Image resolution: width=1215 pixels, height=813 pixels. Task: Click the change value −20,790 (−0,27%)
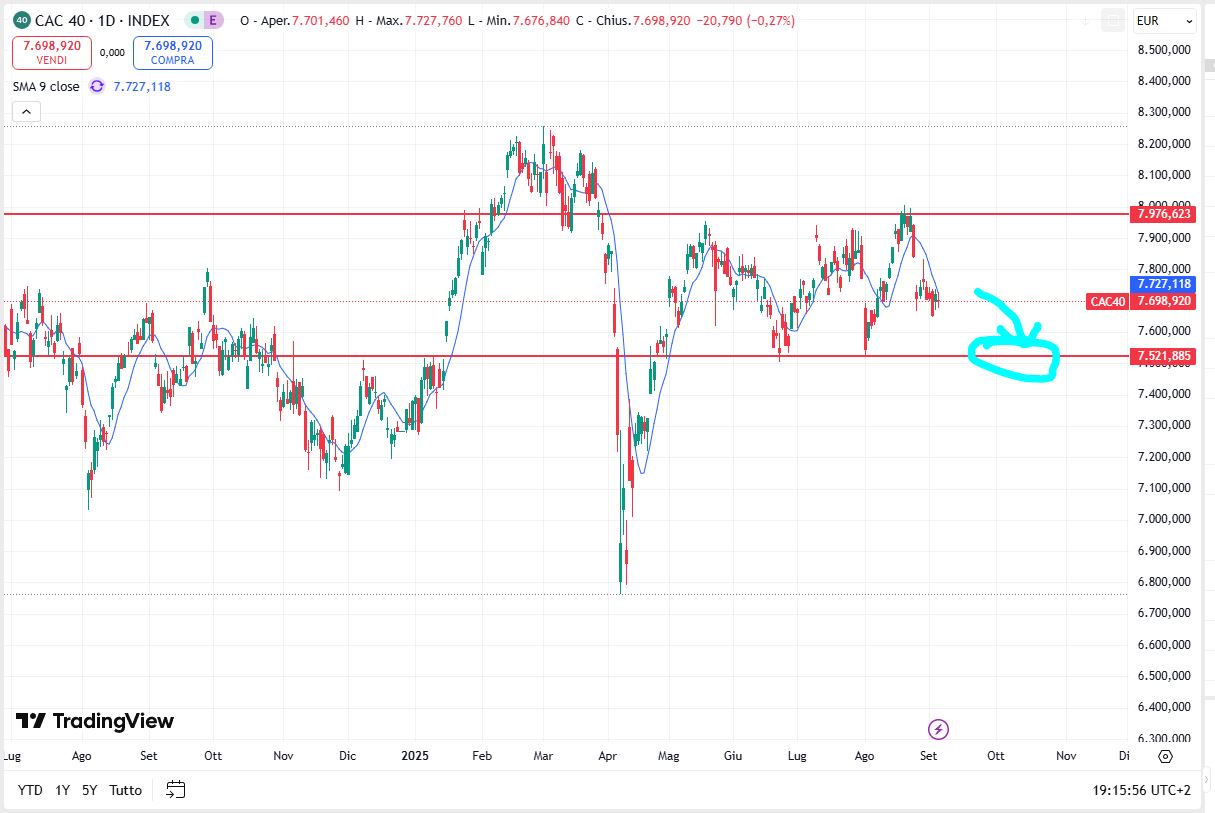click(x=745, y=21)
